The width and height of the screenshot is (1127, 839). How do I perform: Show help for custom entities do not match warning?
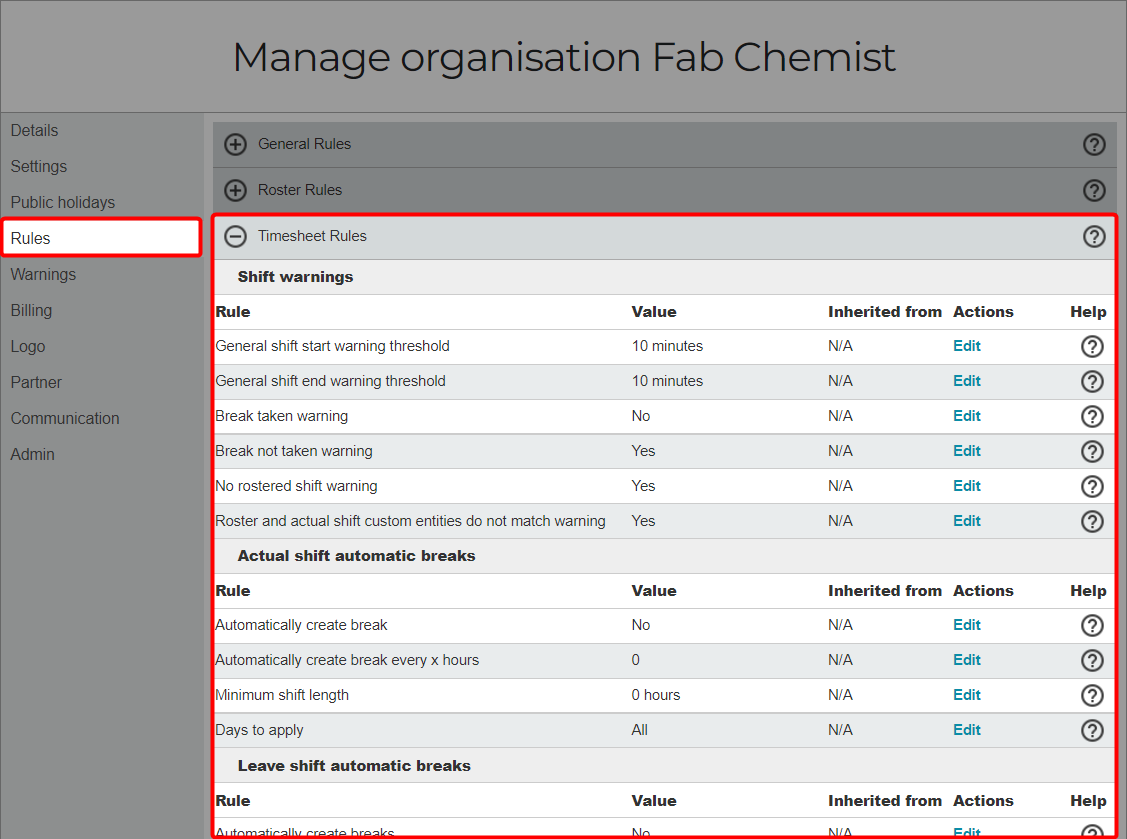click(x=1092, y=521)
